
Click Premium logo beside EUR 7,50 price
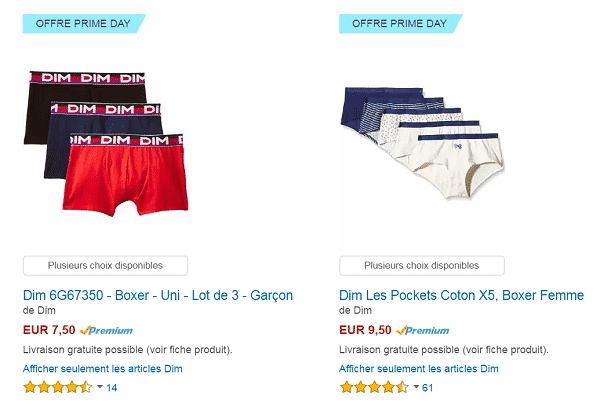[106, 331]
